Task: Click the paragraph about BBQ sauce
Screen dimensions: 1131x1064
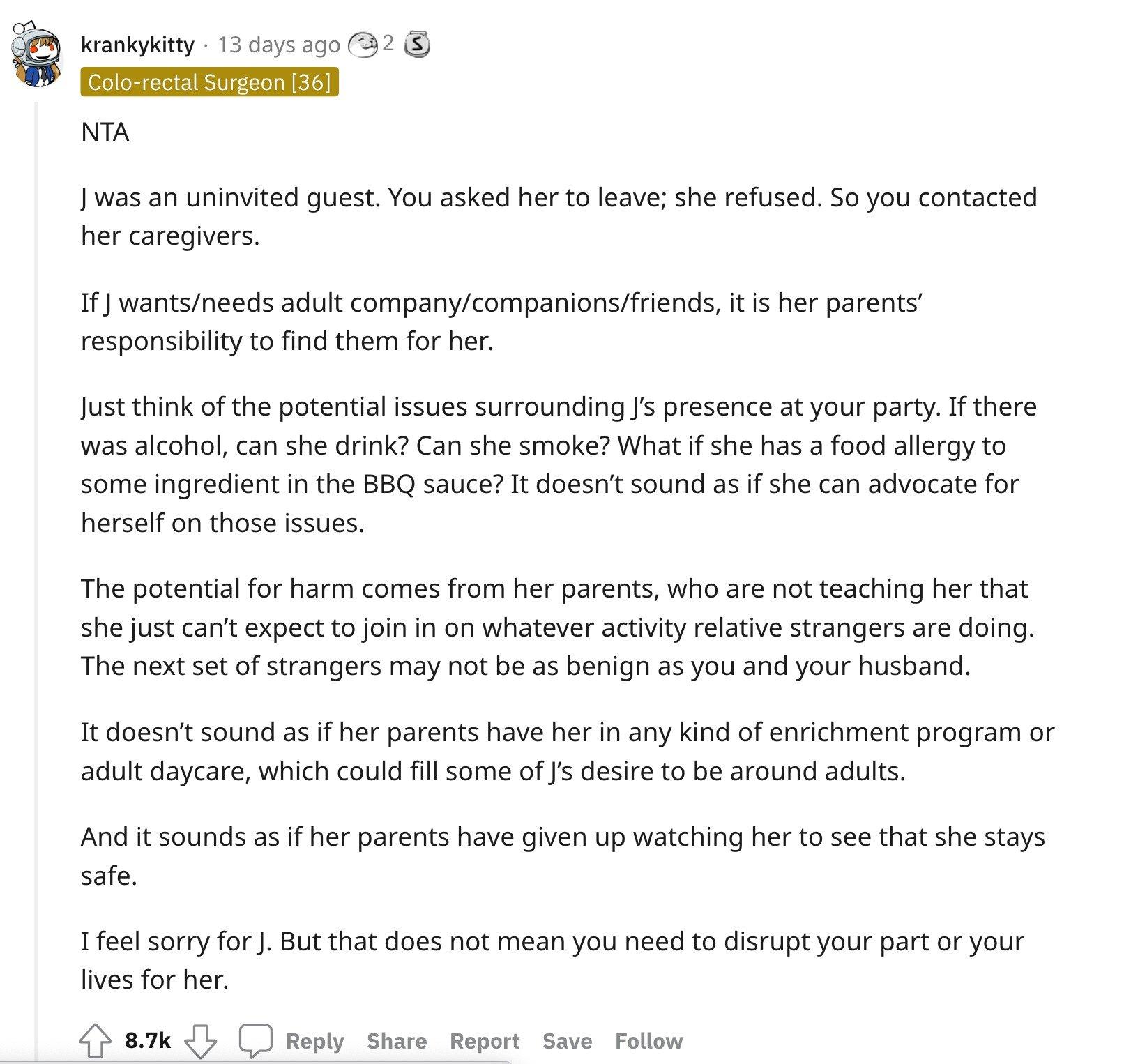Action: click(x=559, y=464)
